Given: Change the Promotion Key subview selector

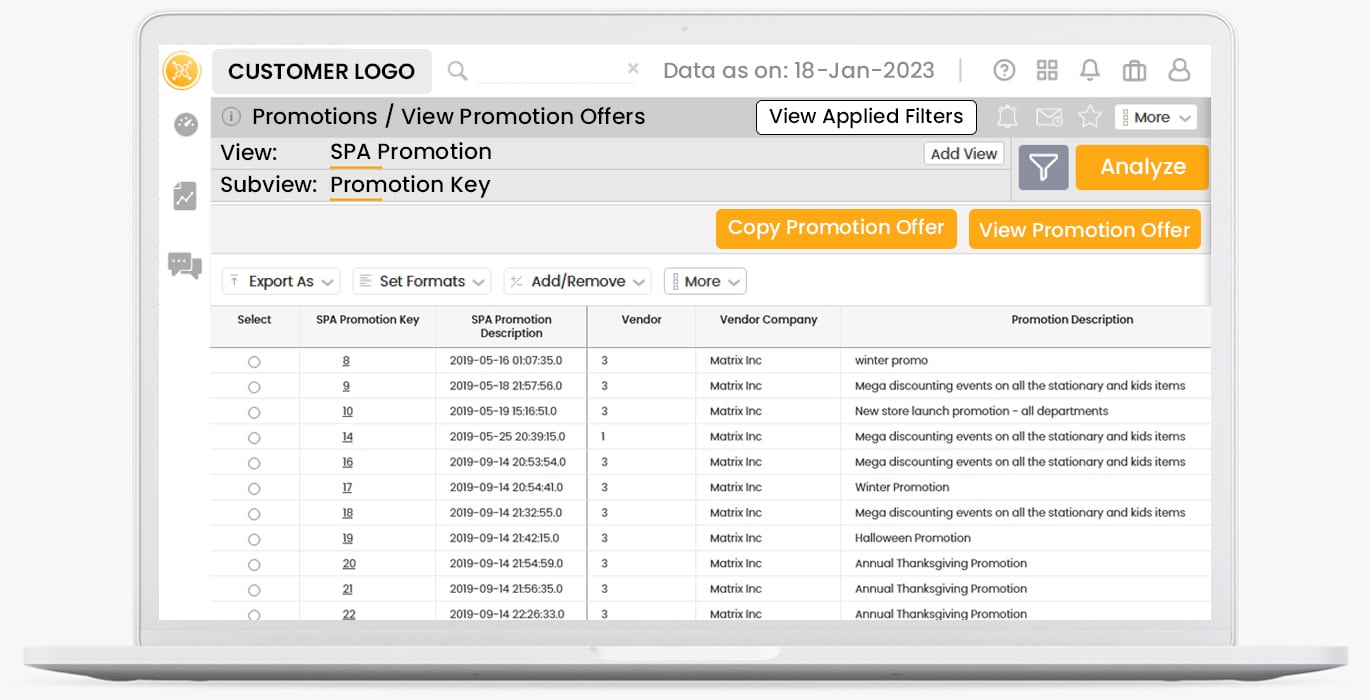Looking at the screenshot, I should click(x=410, y=186).
